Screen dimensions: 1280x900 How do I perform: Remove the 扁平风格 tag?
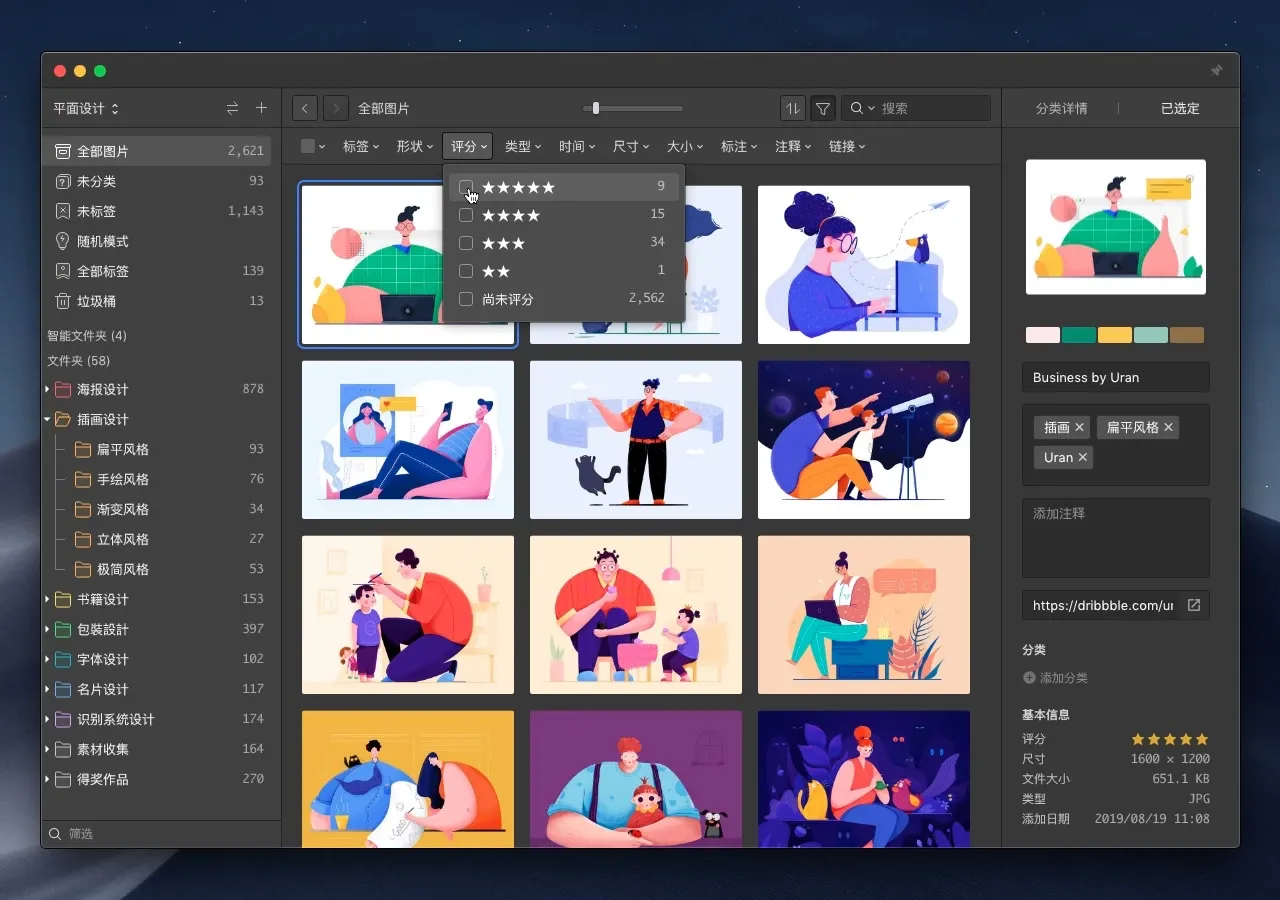[1168, 427]
